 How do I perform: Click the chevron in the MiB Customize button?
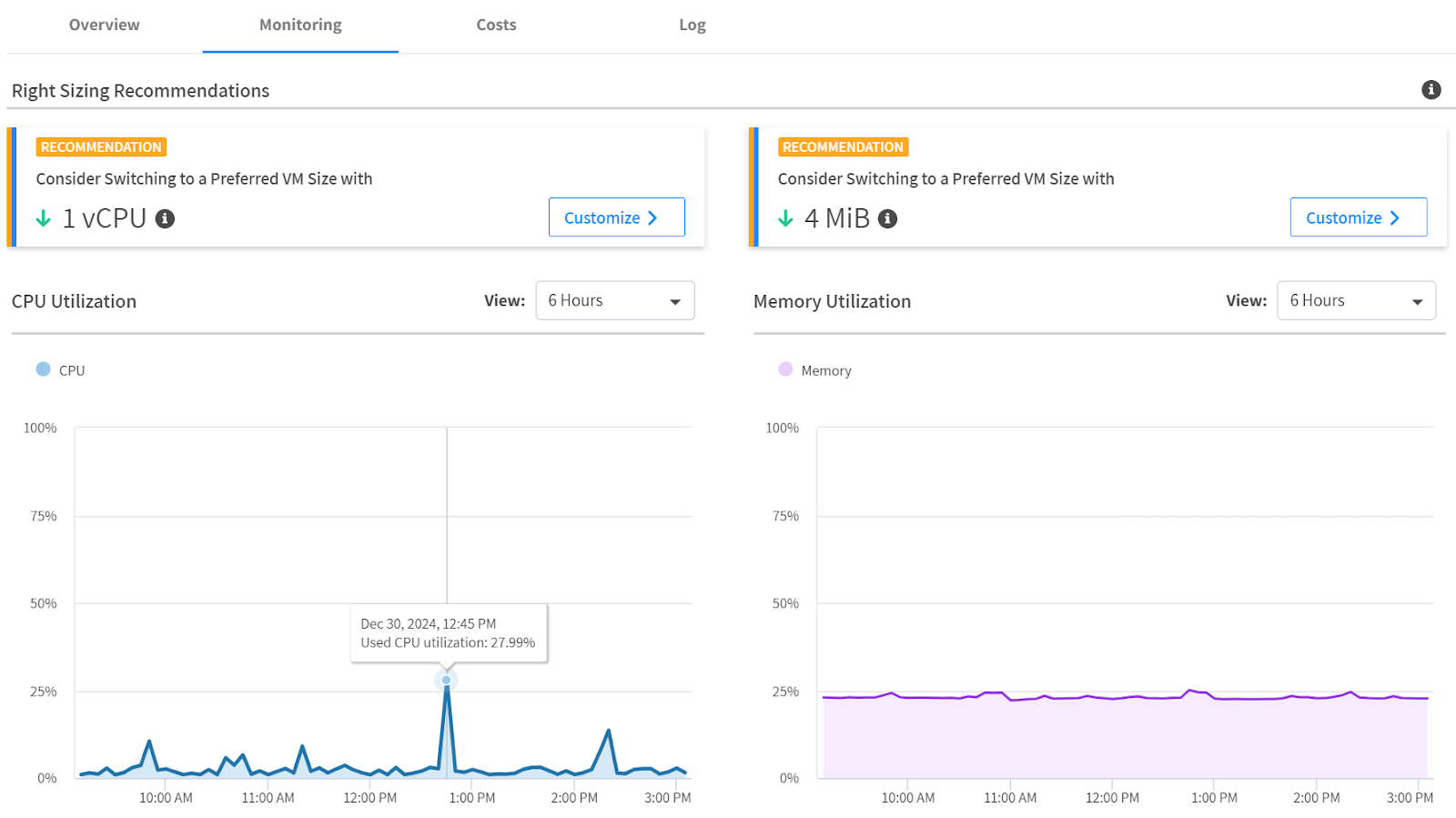(x=1394, y=218)
